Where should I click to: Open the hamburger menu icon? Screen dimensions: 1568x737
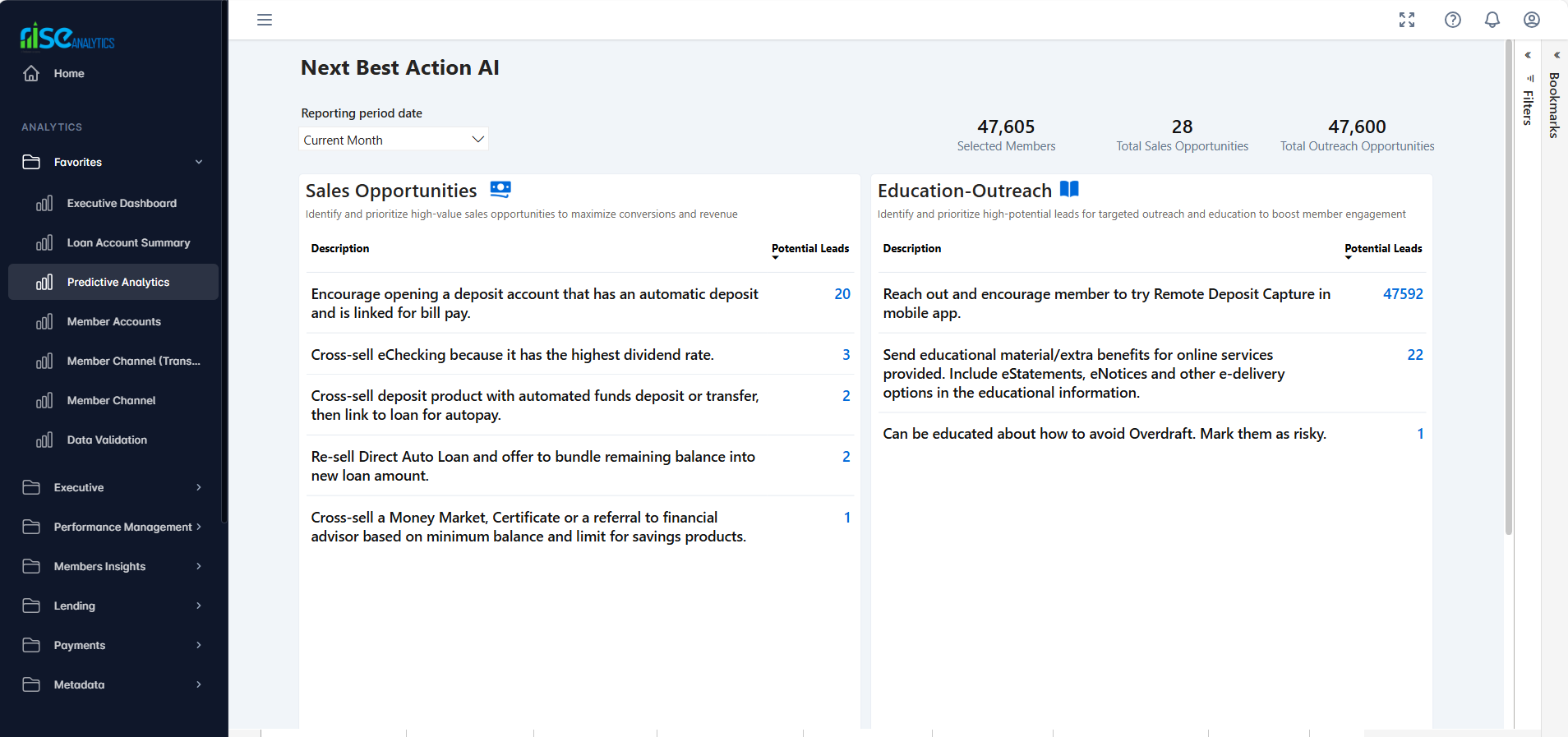pyautogui.click(x=265, y=20)
